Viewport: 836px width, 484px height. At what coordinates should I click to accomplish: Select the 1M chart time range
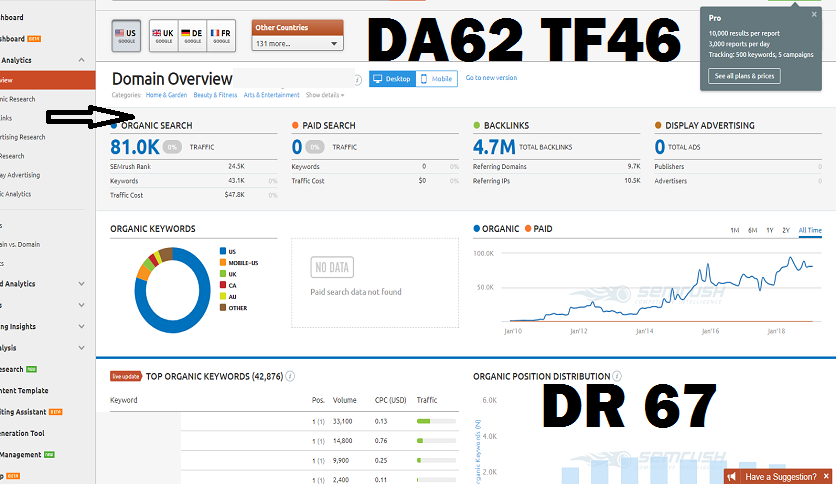tap(735, 230)
